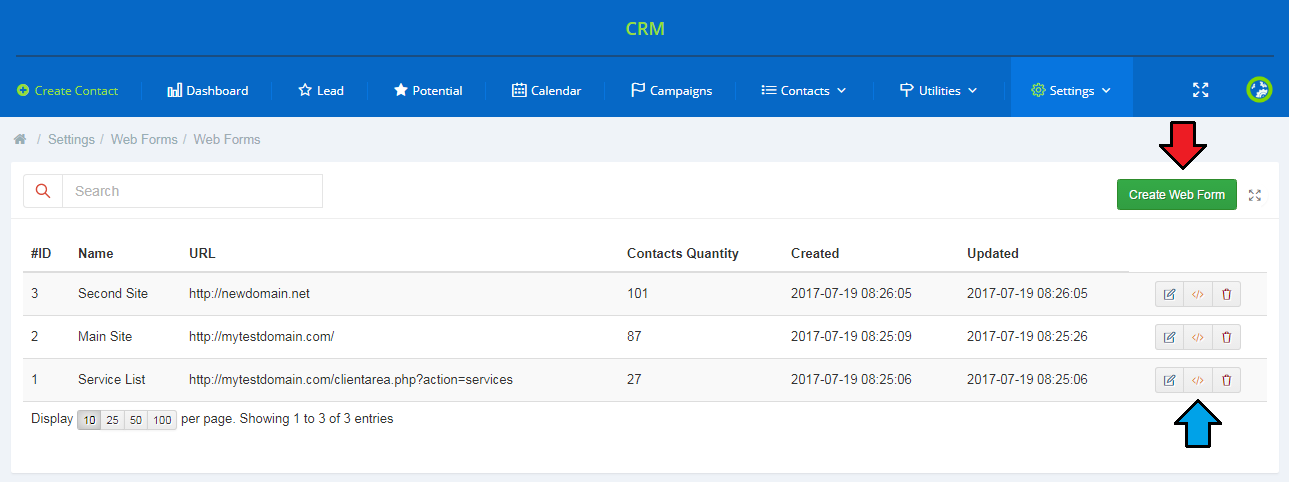Navigate to Campaigns

[671, 90]
